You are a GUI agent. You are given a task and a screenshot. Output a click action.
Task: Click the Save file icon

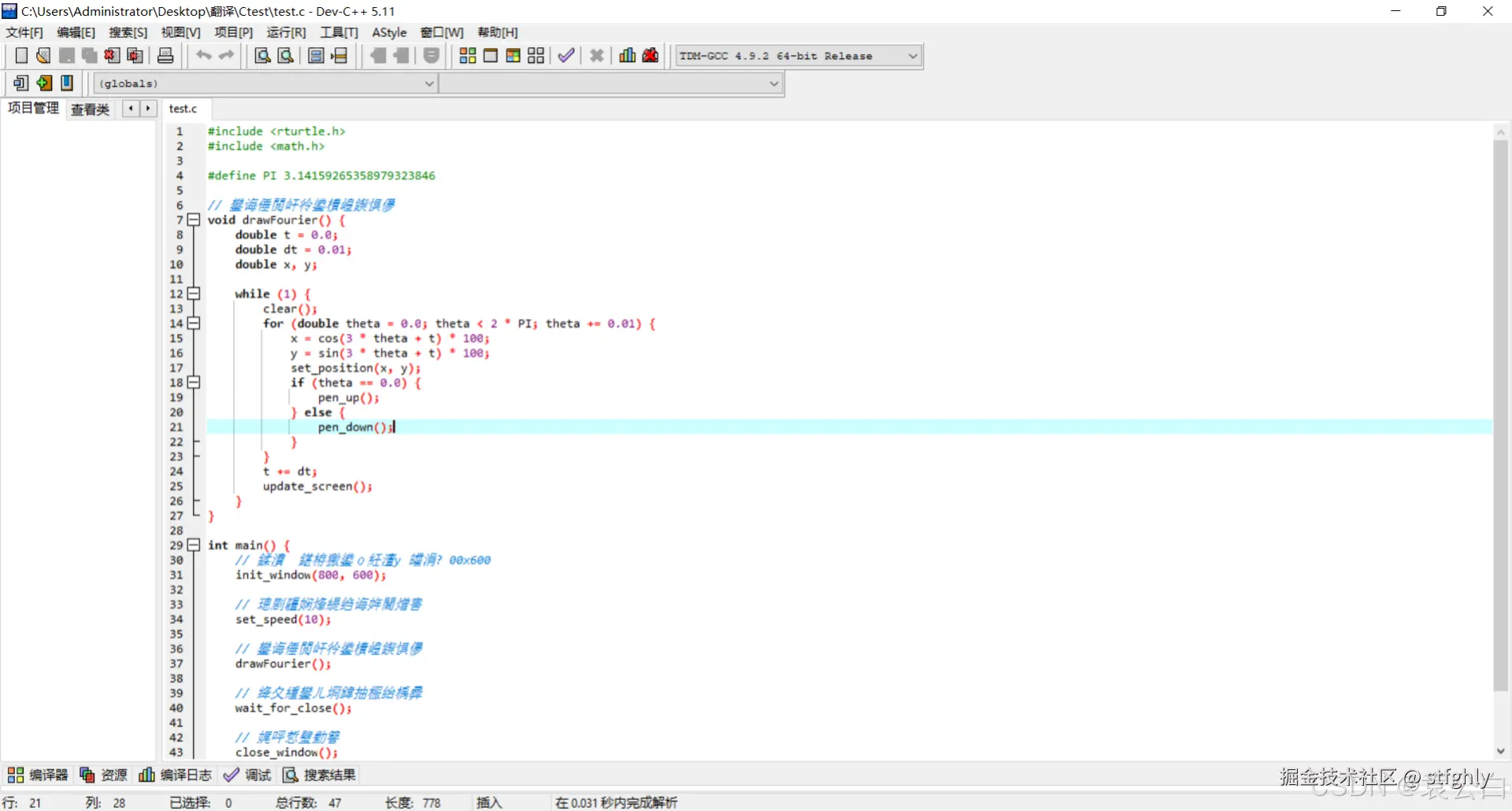[x=67, y=56]
